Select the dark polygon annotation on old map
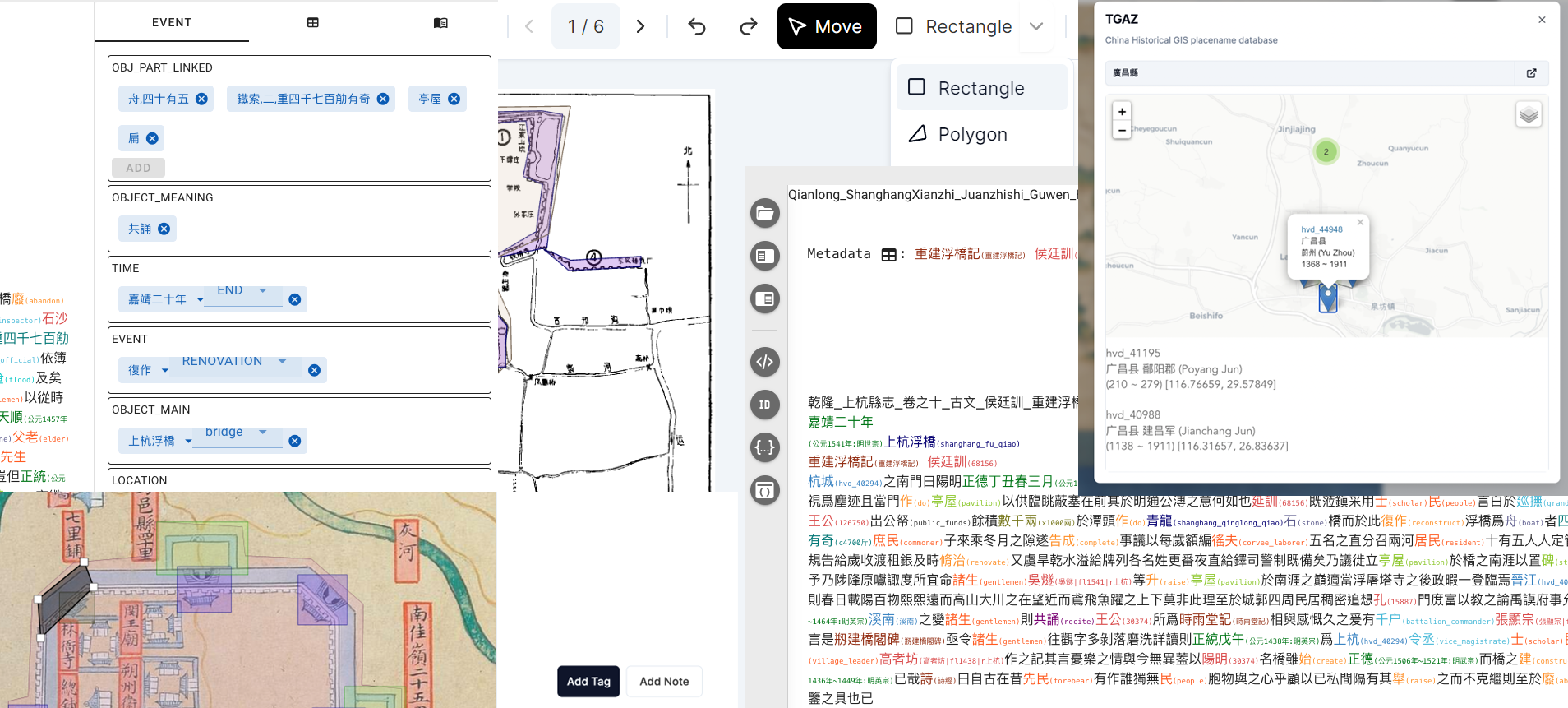Viewport: 1568px width, 708px height. [x=66, y=598]
